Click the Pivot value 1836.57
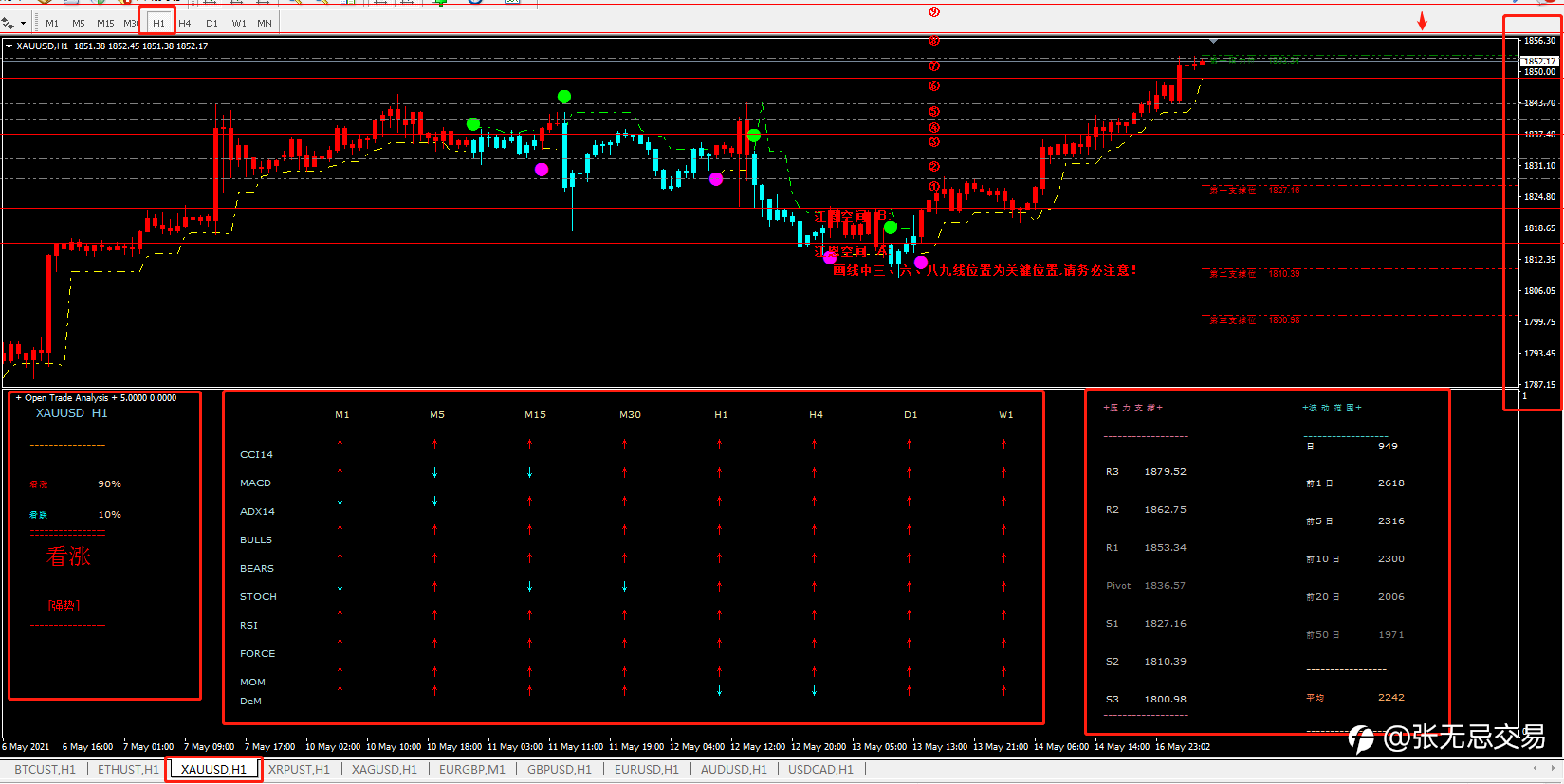The width and height of the screenshot is (1564, 784). 1165,586
